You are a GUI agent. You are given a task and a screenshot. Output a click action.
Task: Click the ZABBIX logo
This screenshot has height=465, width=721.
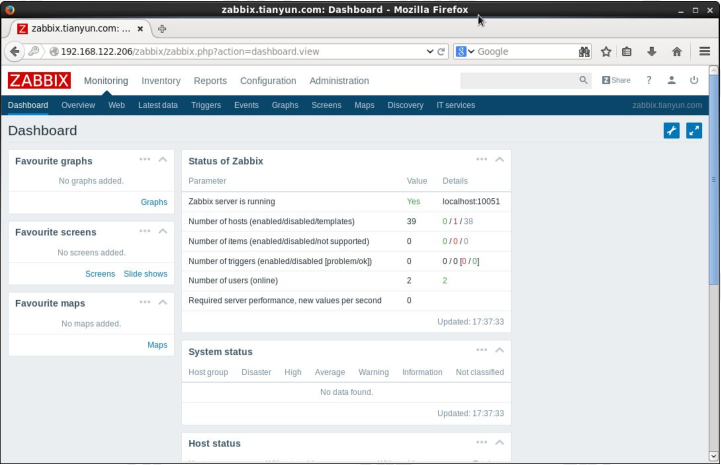point(39,80)
